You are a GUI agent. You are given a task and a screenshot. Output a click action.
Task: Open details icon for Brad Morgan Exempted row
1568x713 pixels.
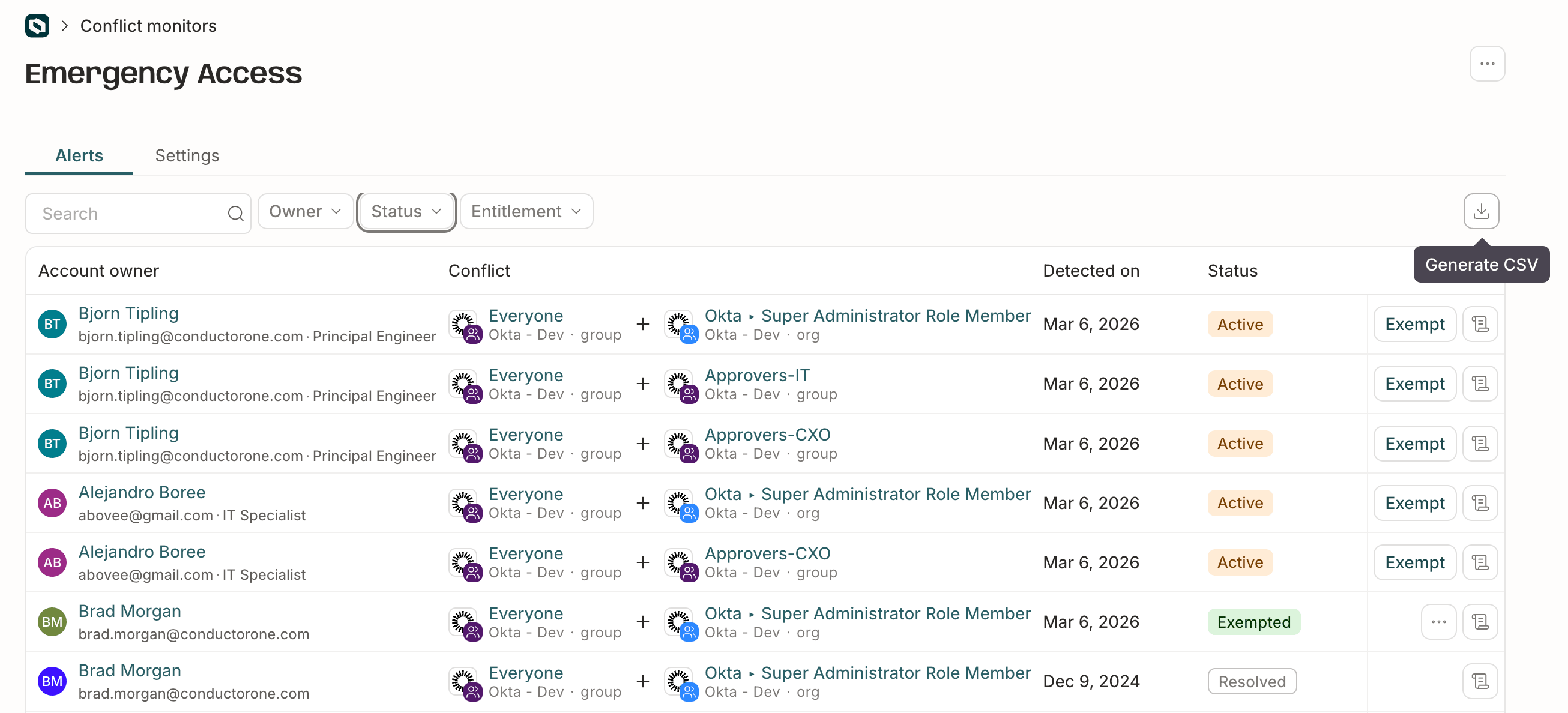[1480, 622]
